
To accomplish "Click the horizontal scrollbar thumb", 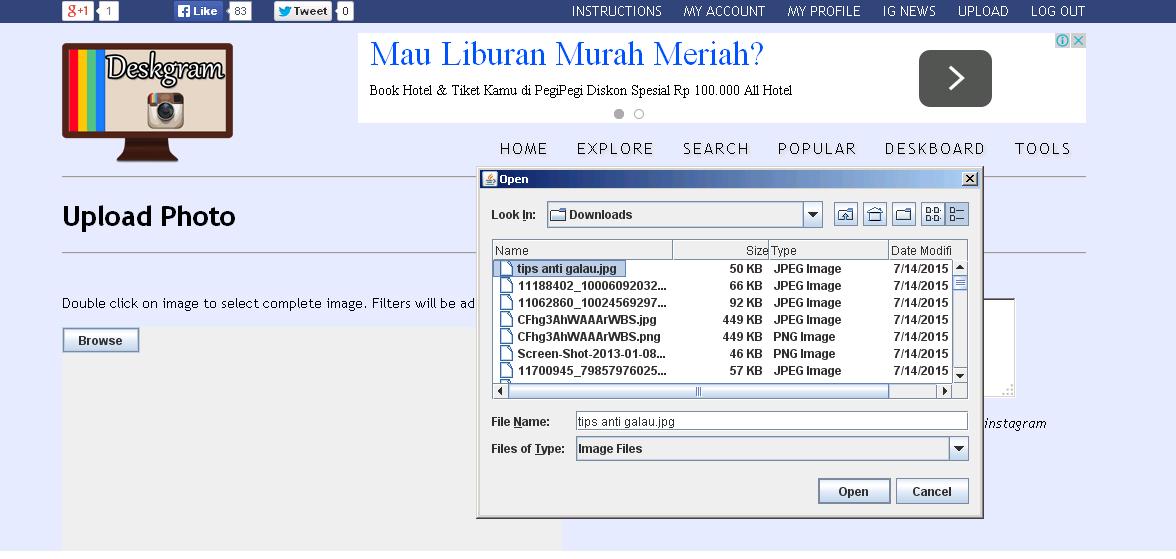I will click(x=698, y=391).
